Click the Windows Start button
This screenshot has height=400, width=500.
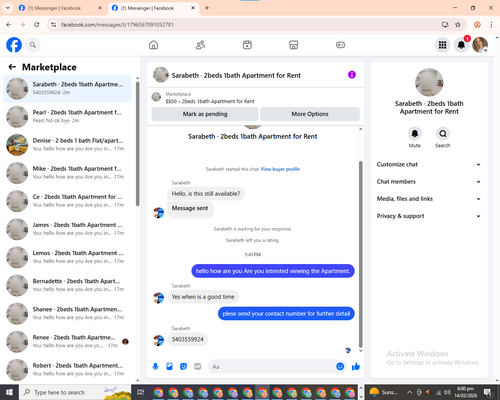click(9, 392)
